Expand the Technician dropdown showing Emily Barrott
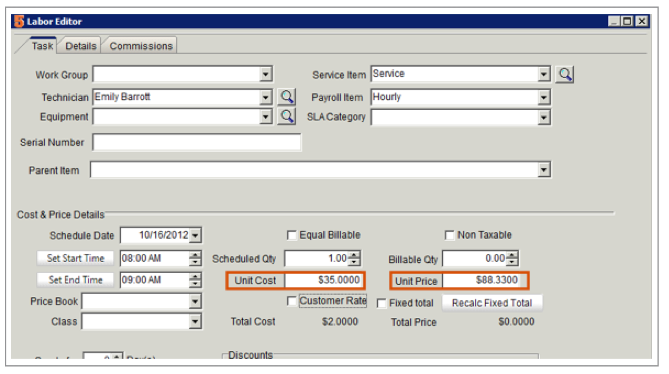Image resolution: width=669 pixels, height=374 pixels. click(266, 97)
